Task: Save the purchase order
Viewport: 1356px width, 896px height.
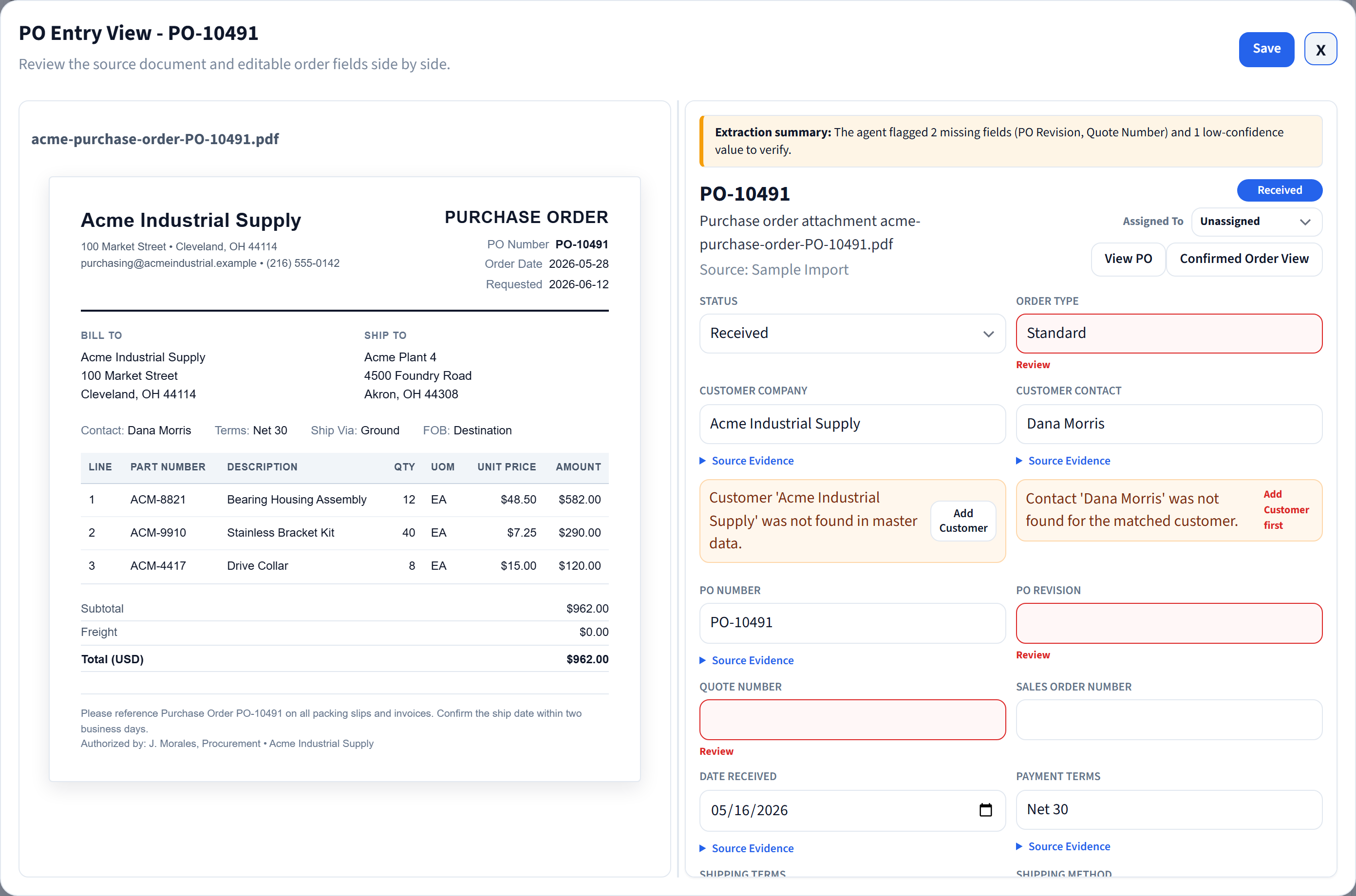Action: pos(1266,49)
